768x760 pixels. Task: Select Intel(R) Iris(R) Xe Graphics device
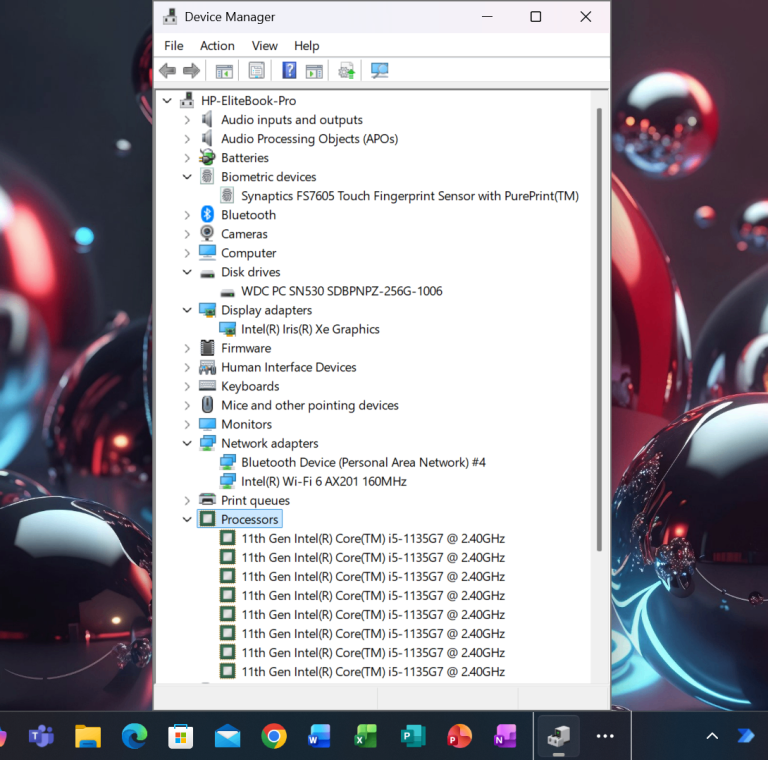[x=310, y=330]
